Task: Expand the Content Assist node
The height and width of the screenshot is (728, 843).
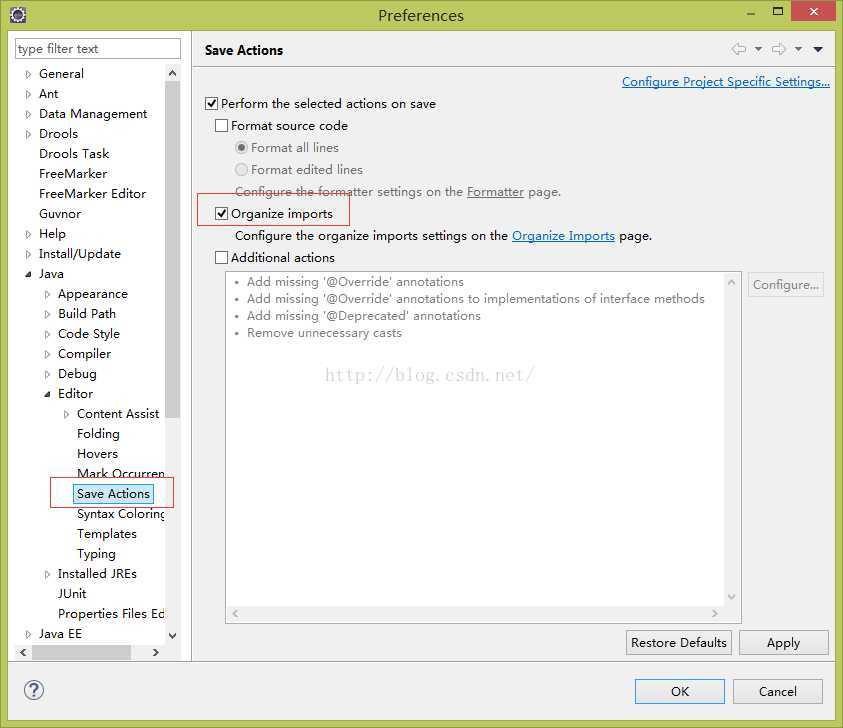Action: tap(67, 414)
